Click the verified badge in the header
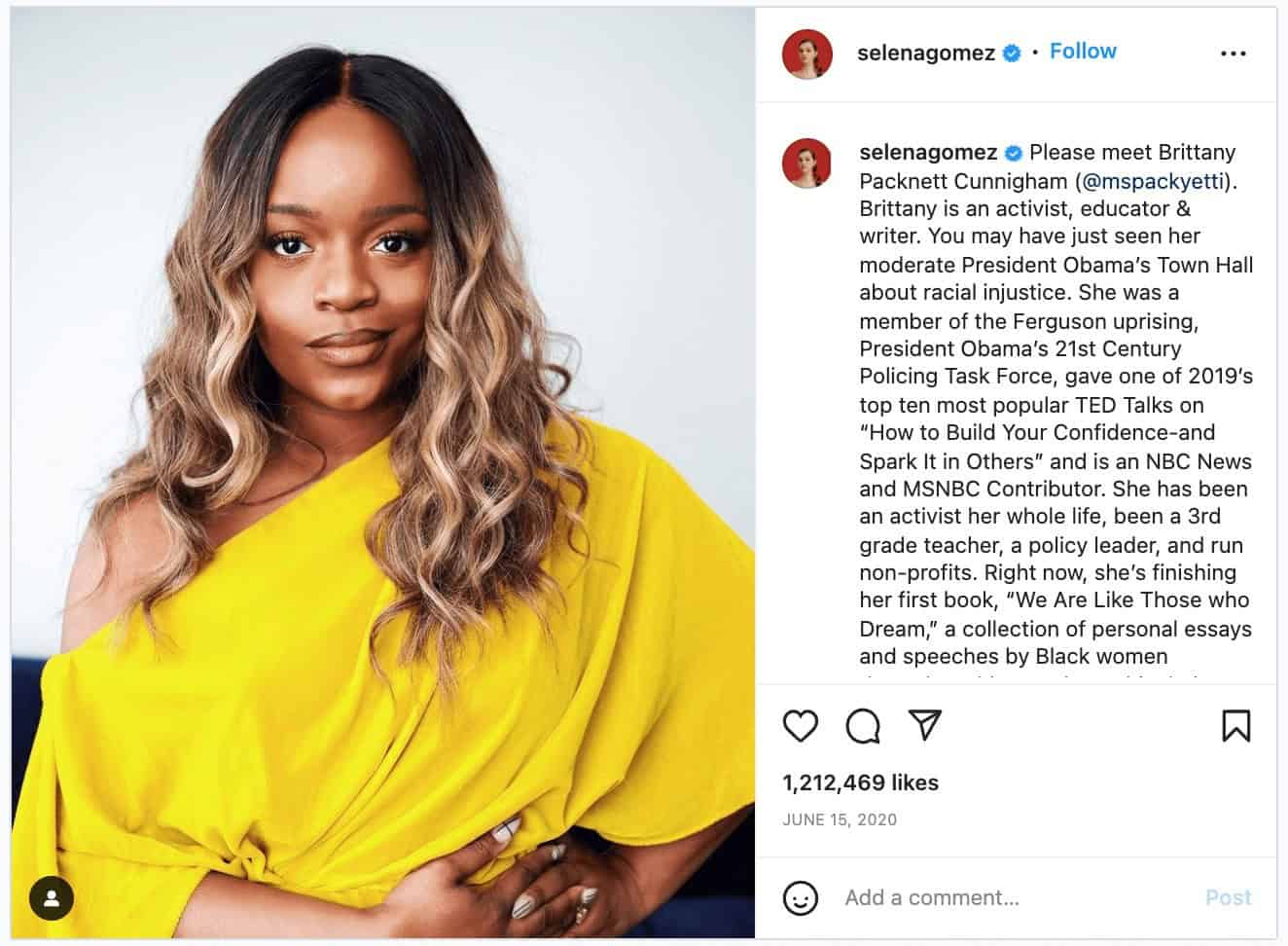 (x=1012, y=54)
